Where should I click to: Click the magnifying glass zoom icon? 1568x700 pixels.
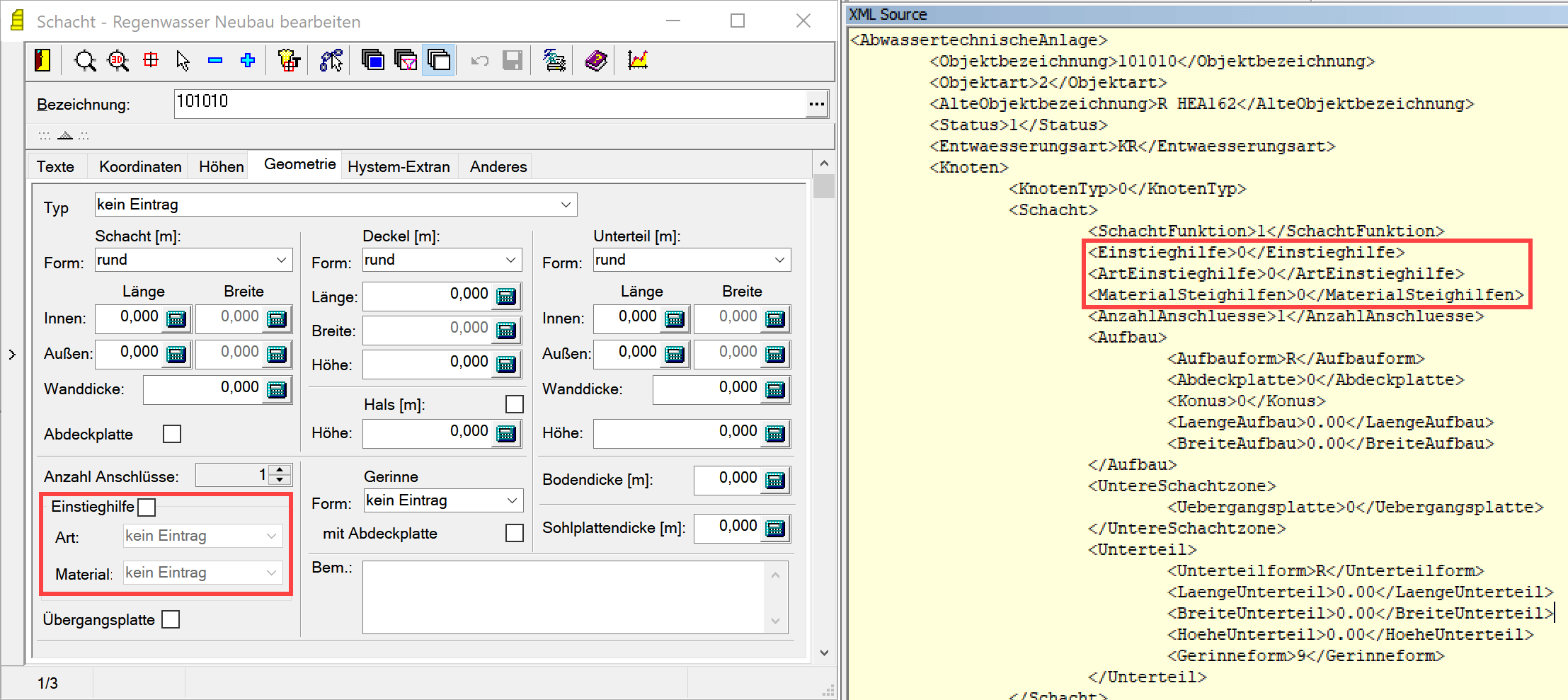(x=85, y=61)
